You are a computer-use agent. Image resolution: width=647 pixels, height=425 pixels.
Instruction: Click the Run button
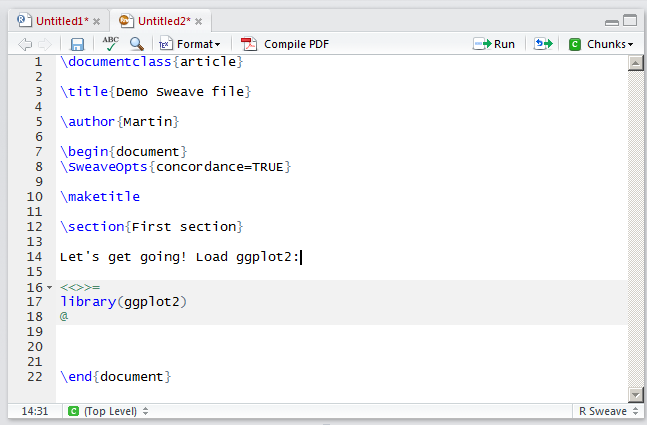coord(495,44)
